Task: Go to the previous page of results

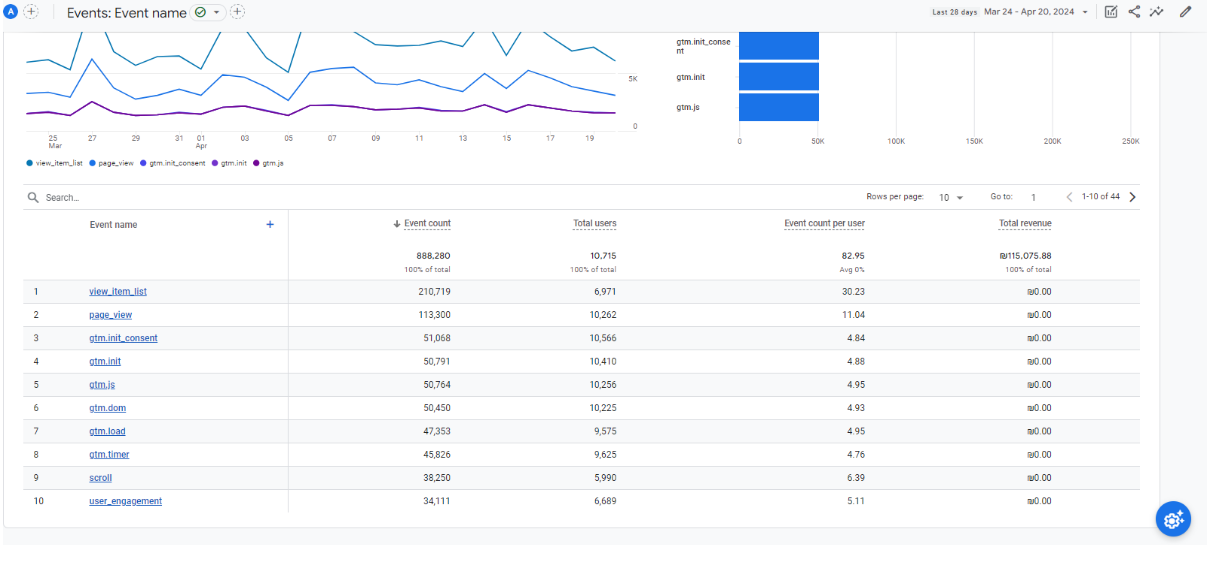Action: pos(1069,197)
